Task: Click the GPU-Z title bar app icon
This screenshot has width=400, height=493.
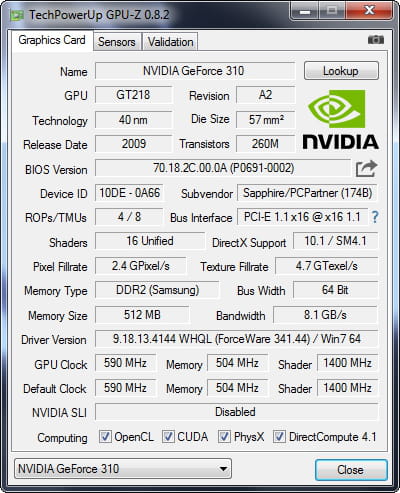Action: [x=16, y=15]
